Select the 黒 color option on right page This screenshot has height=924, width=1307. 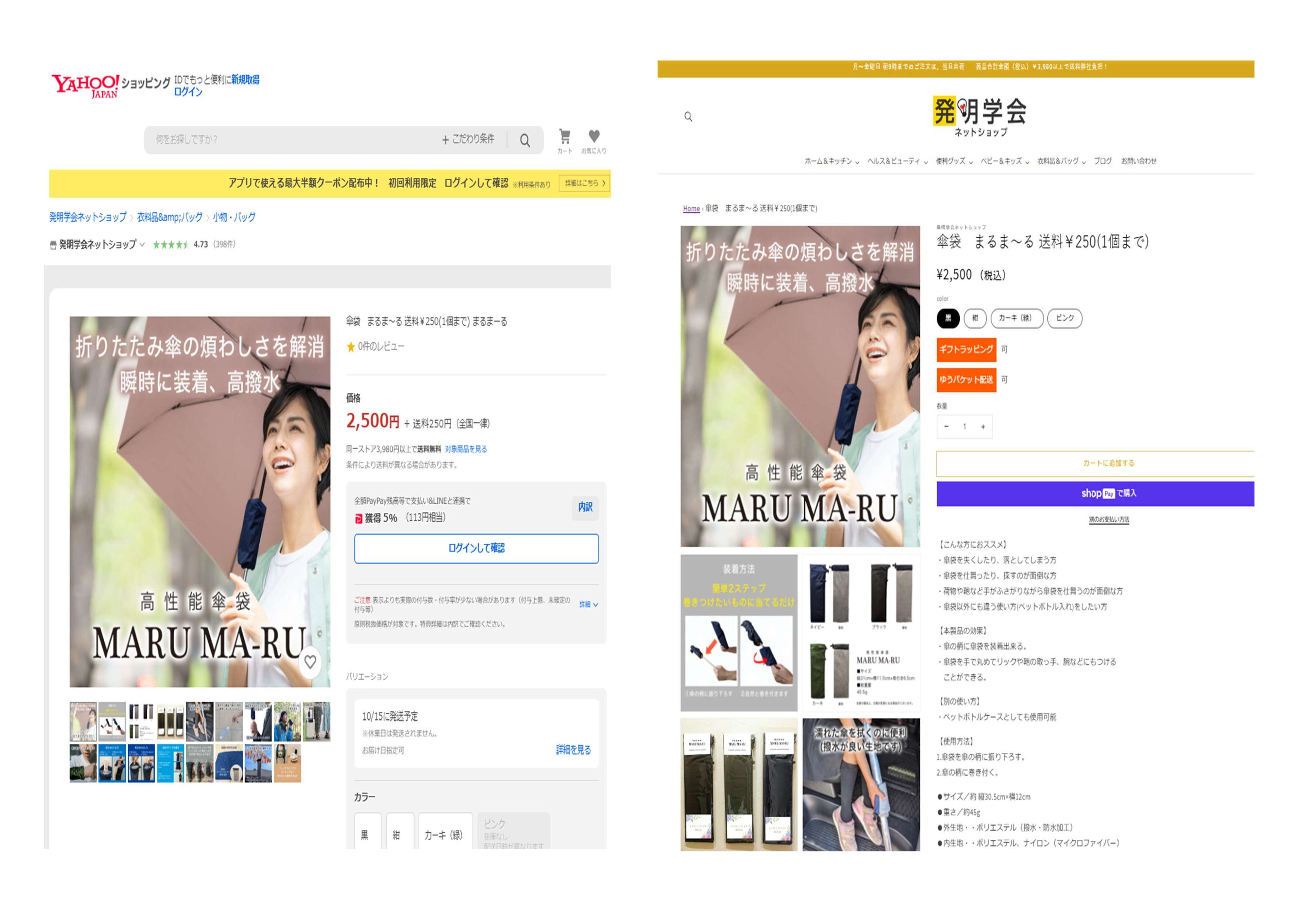[x=948, y=318]
